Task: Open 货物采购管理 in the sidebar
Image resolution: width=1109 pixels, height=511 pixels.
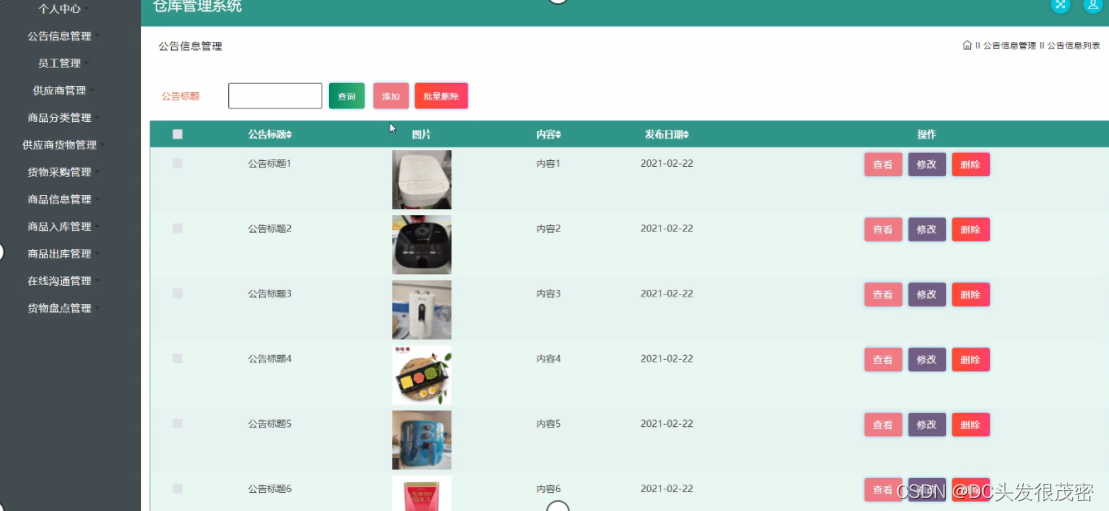Action: [59, 172]
